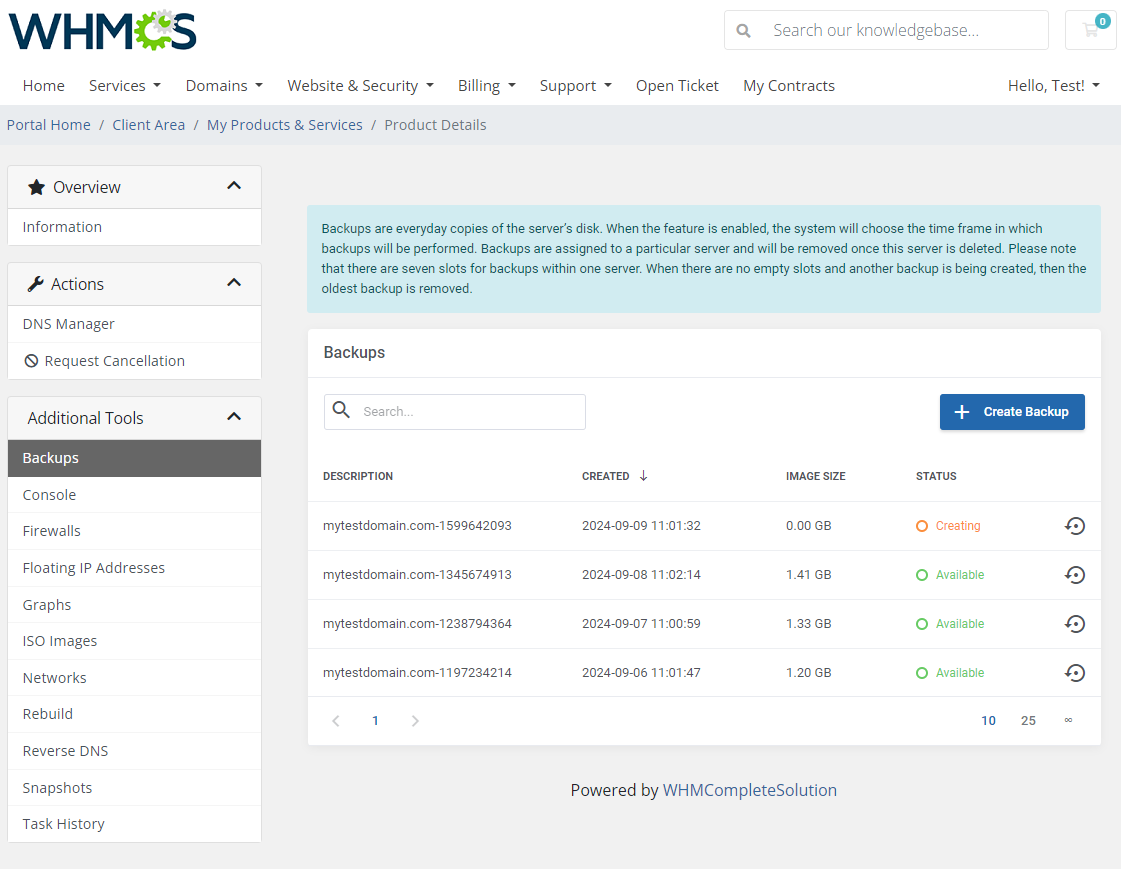
Task: Go to next page arrow in pagination
Action: click(x=415, y=721)
